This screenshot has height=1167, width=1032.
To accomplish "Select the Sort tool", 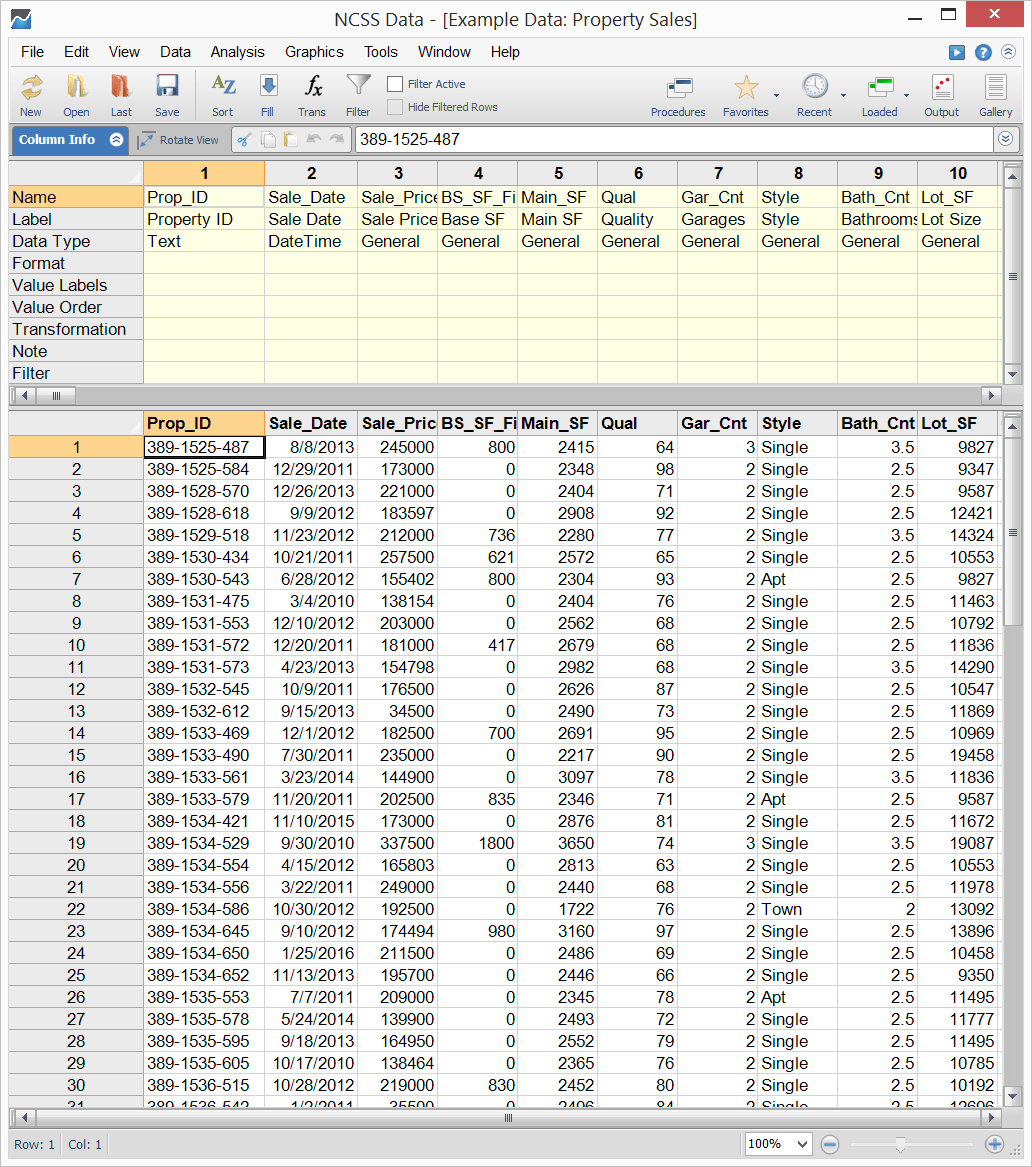I will (x=222, y=95).
